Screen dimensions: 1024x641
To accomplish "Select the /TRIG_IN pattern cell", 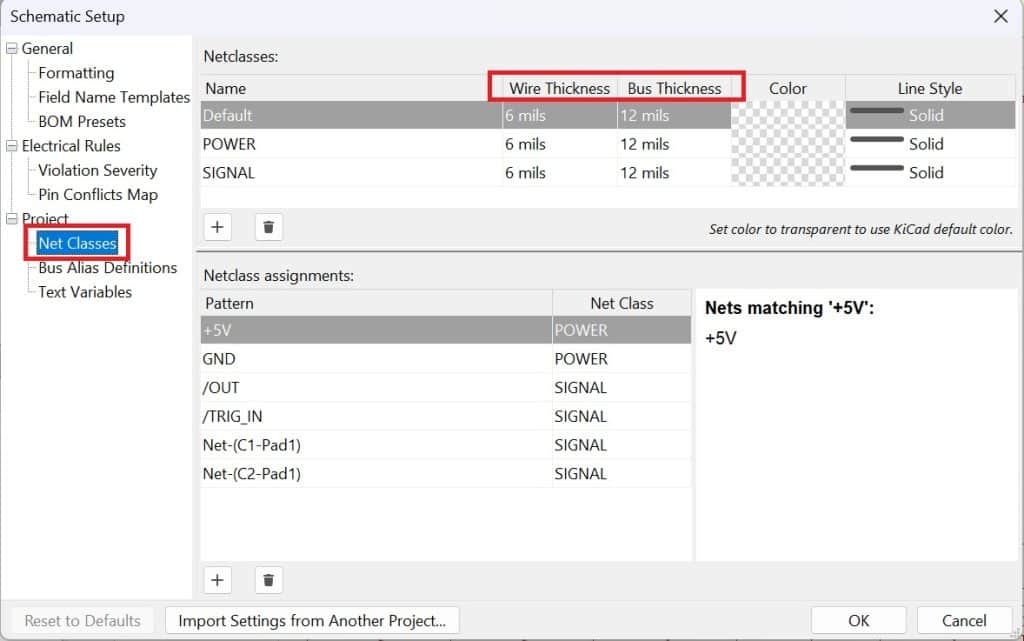I will (x=377, y=416).
